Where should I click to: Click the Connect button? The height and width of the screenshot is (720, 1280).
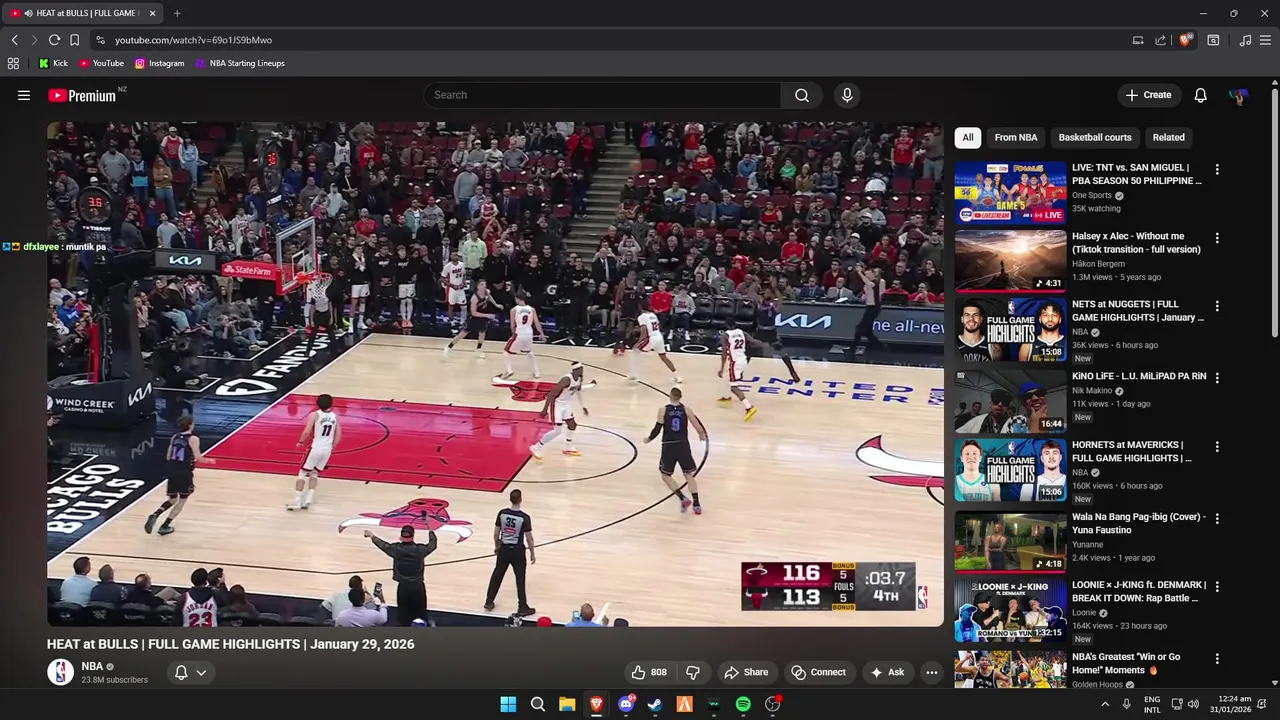coord(818,672)
